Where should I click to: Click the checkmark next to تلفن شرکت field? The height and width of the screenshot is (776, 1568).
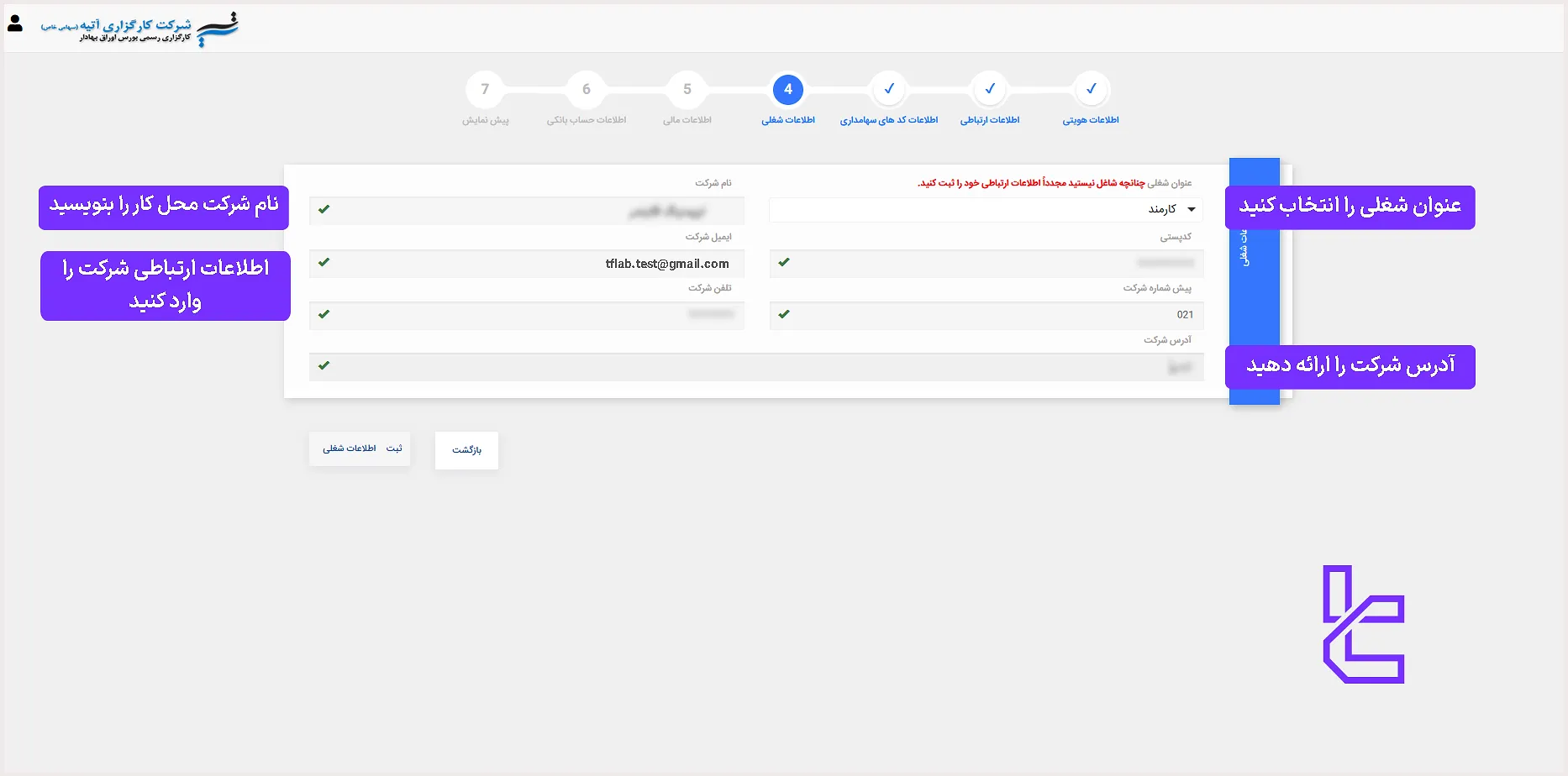click(324, 315)
